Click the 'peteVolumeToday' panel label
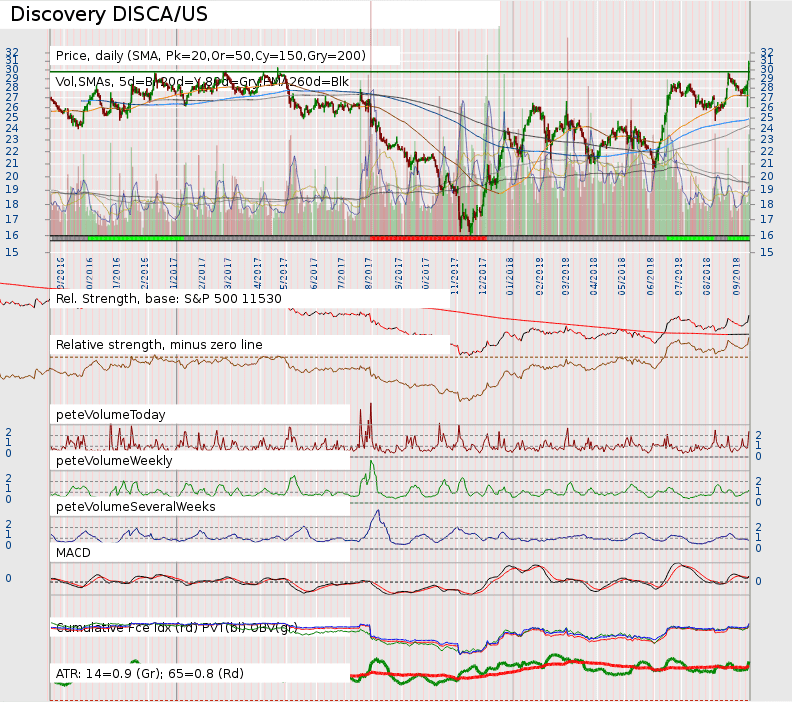Screen dimensions: 792x702 pyautogui.click(x=111, y=415)
